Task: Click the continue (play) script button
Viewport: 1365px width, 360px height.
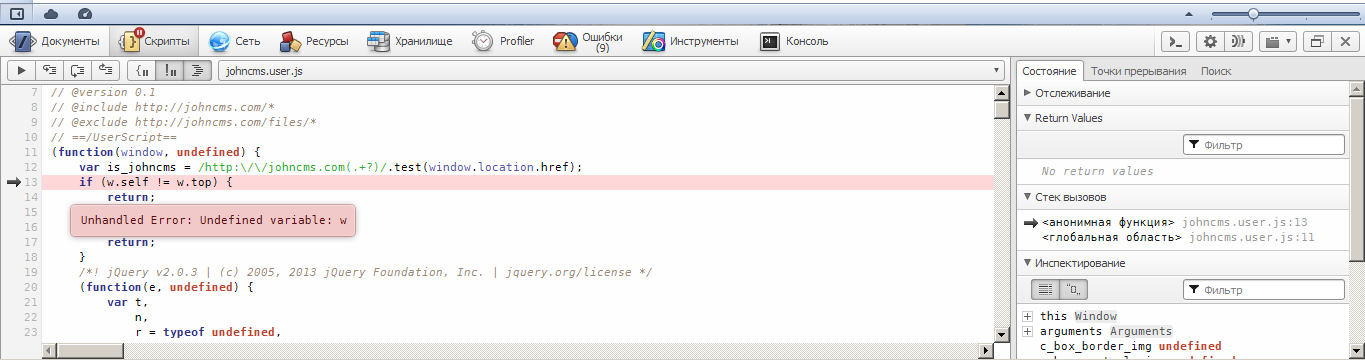Action: 20,70
